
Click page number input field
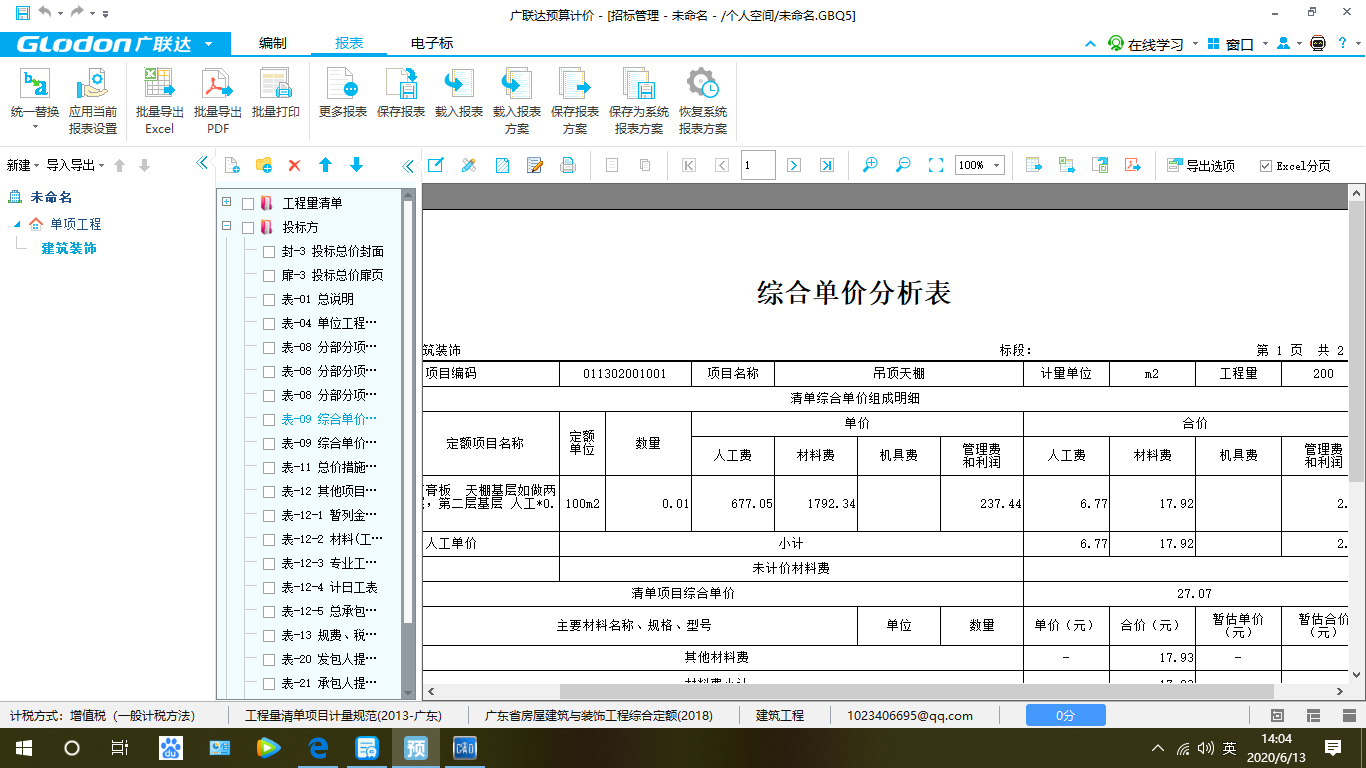click(758, 165)
